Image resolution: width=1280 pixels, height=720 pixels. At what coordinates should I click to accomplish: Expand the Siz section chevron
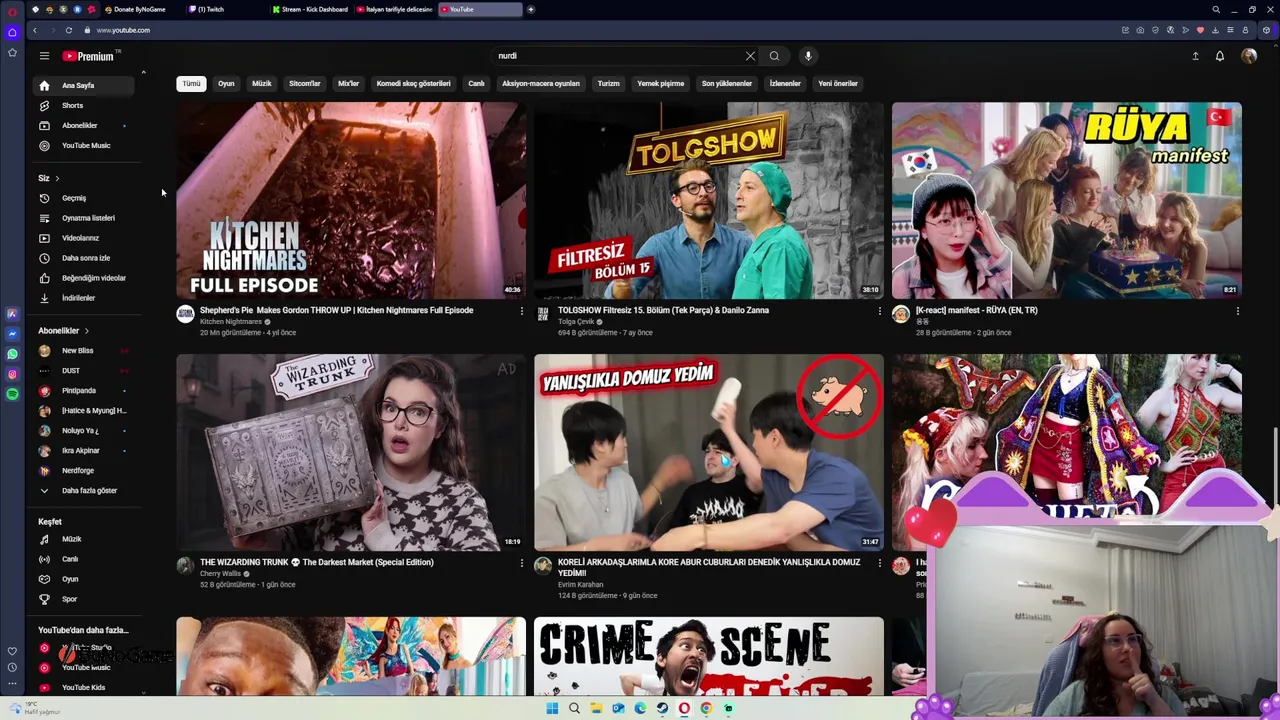tap(57, 178)
